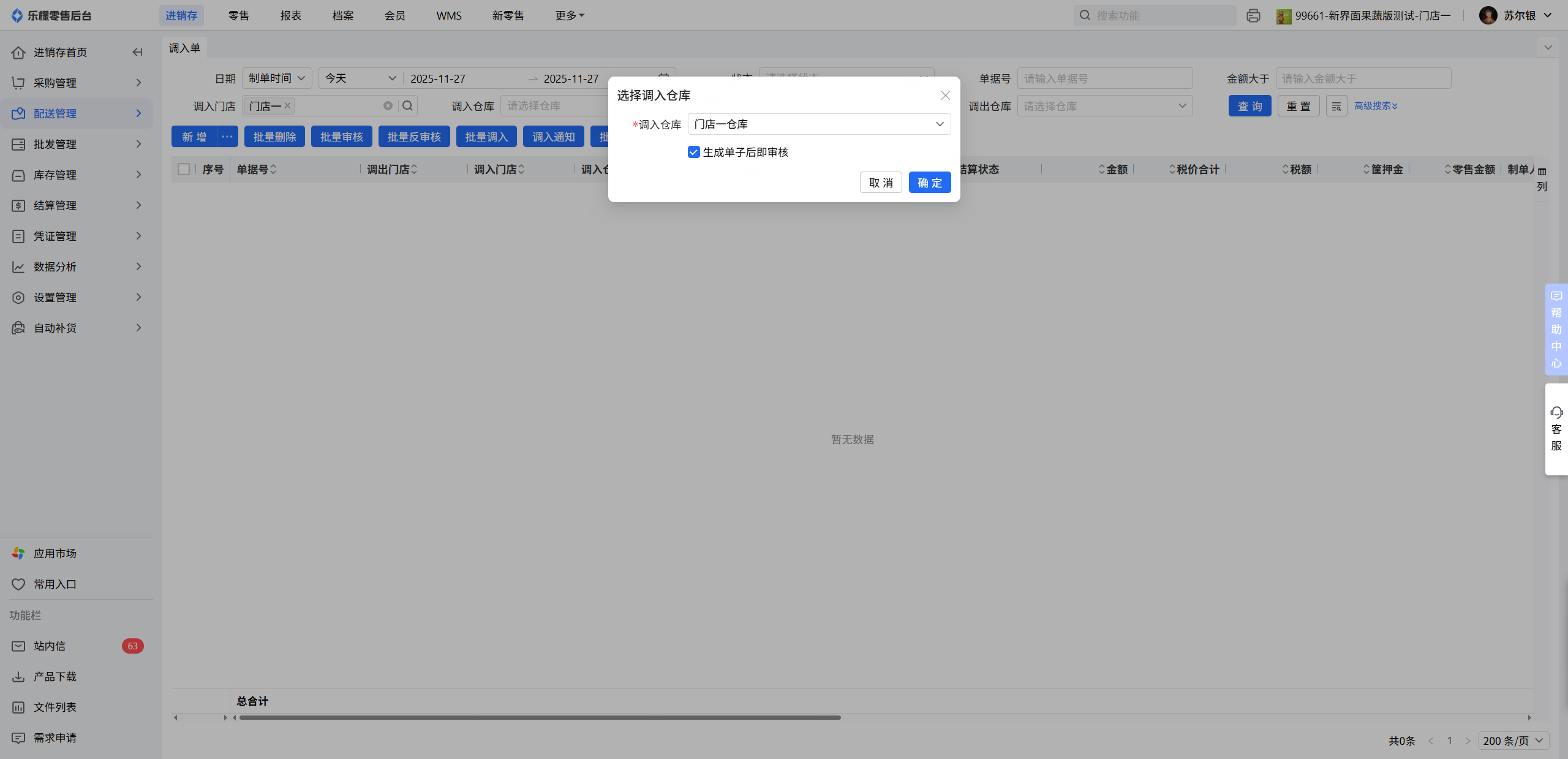Click the horizontal table scrollbar
The image size is (1568, 759).
pyautogui.click(x=539, y=717)
